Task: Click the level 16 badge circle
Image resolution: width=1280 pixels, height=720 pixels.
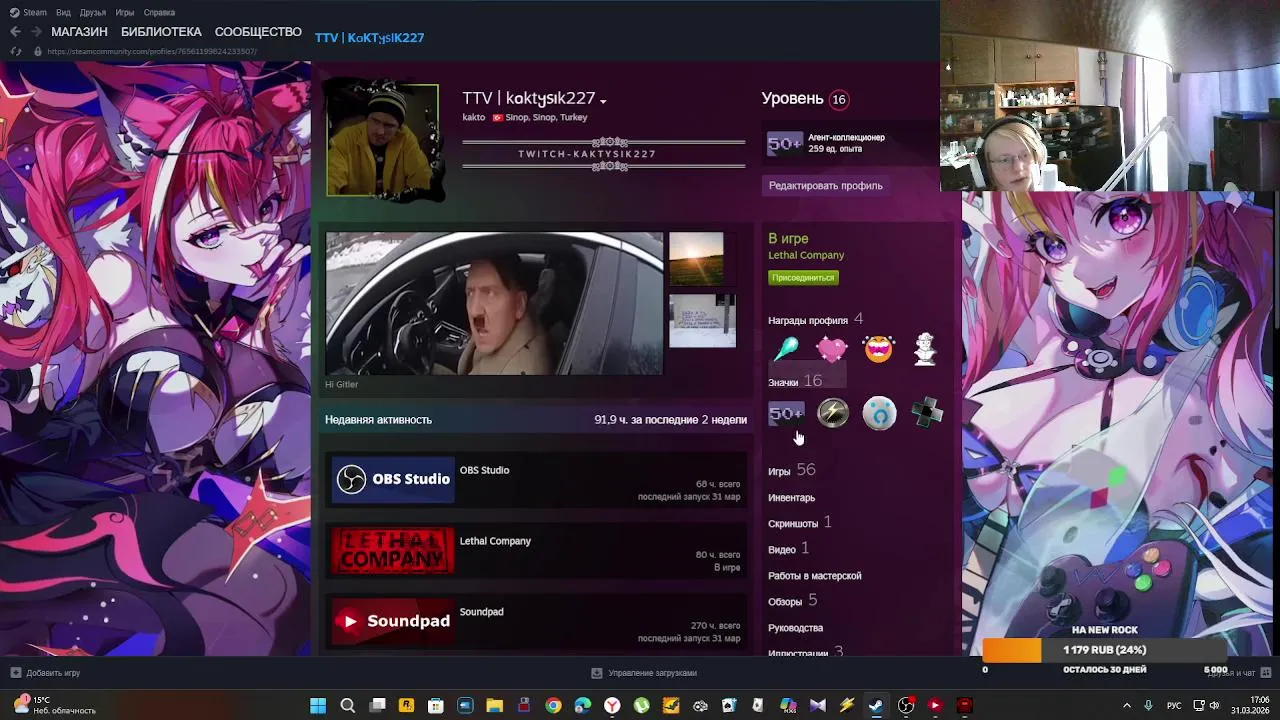Action: point(839,99)
